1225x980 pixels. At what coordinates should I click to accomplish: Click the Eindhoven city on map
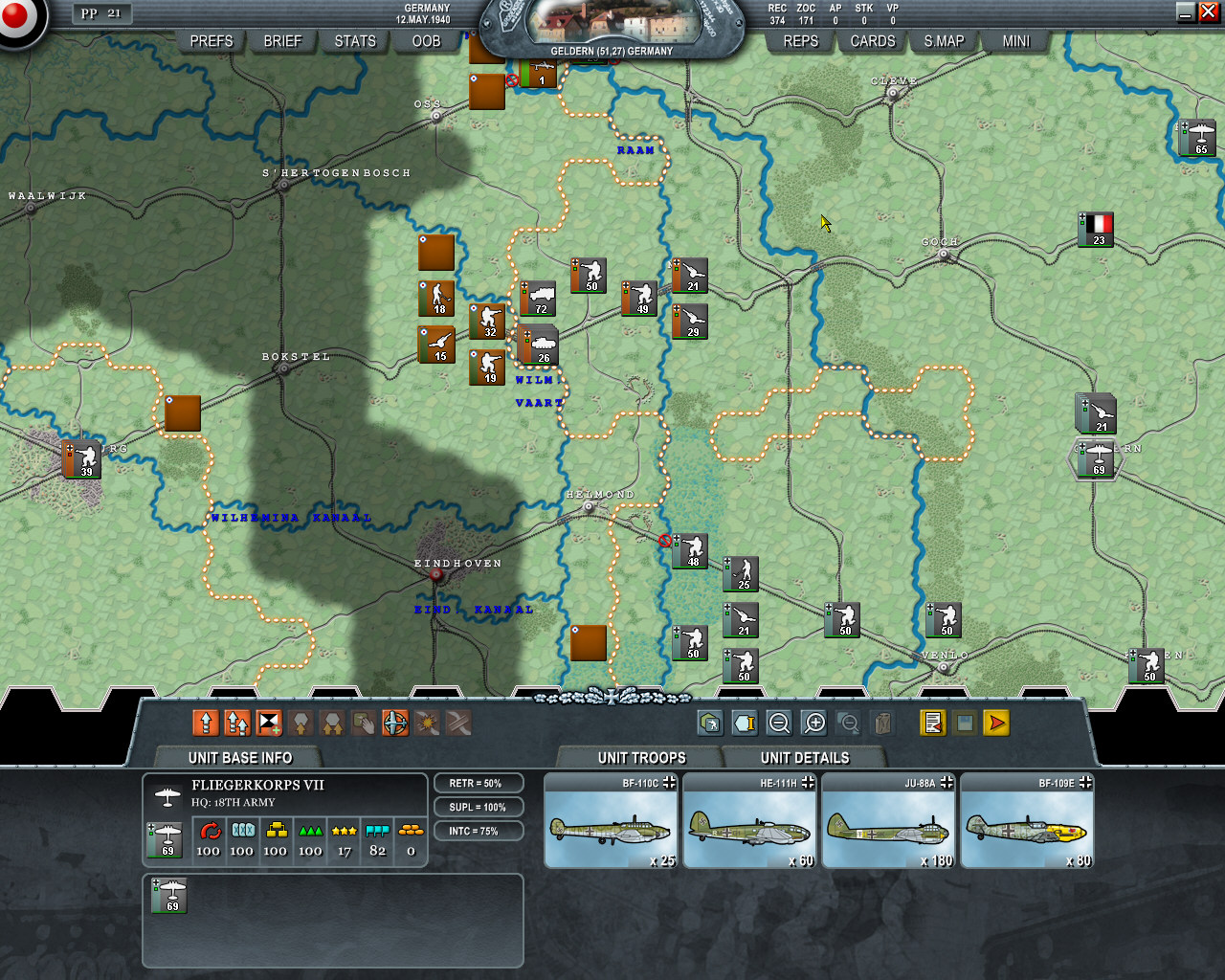point(436,574)
